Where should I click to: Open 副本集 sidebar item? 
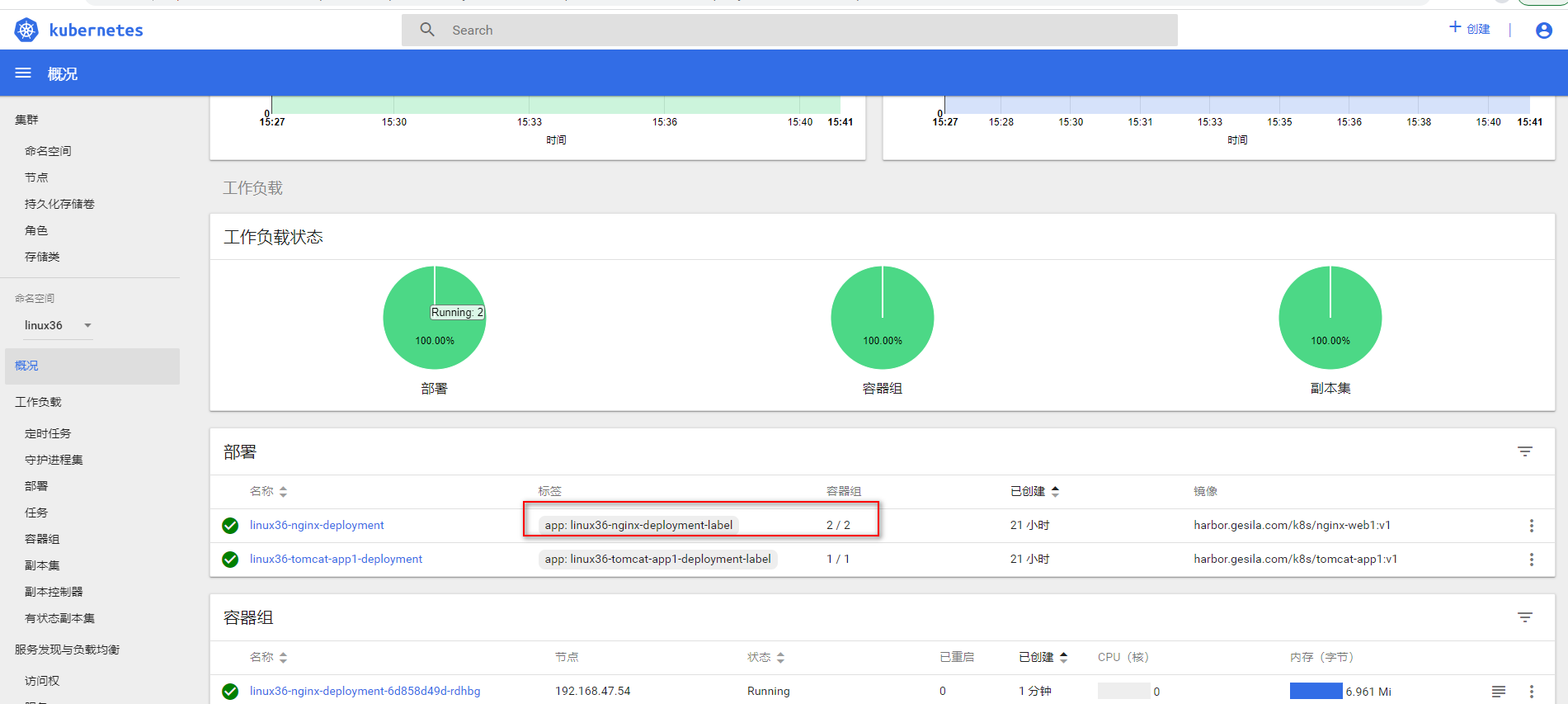click(42, 565)
